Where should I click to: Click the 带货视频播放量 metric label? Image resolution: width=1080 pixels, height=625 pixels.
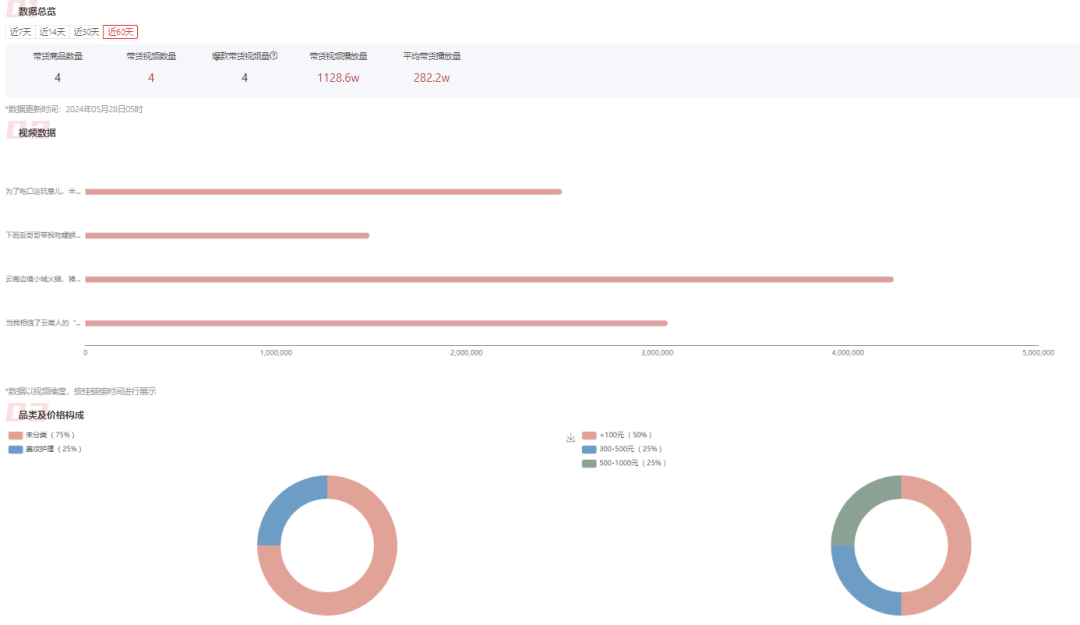pyautogui.click(x=338, y=57)
